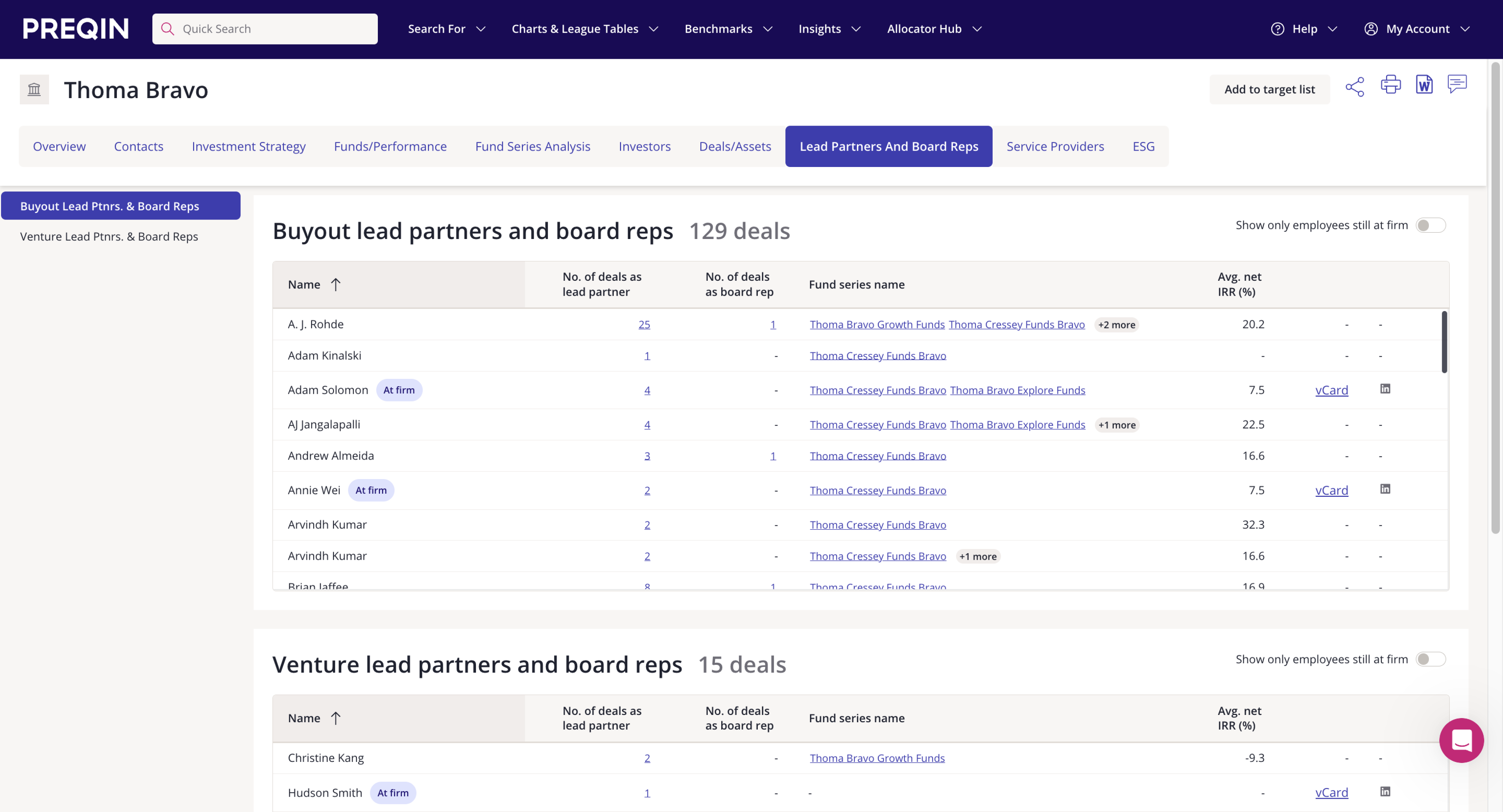Image resolution: width=1503 pixels, height=812 pixels.
Task: Open the Help dropdown chevron
Action: (1332, 29)
